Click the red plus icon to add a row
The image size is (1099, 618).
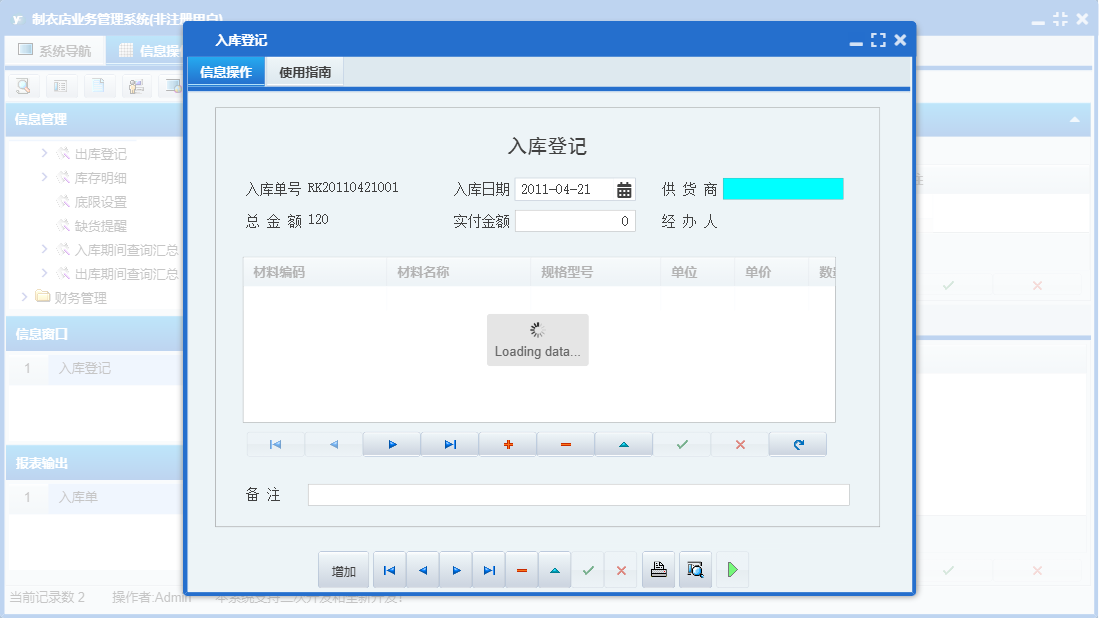click(507, 444)
